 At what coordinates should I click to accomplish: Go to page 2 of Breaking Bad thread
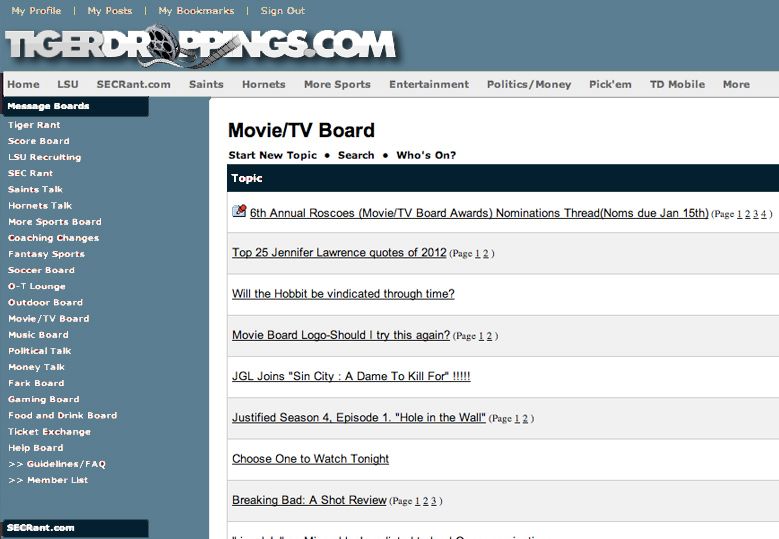point(425,501)
